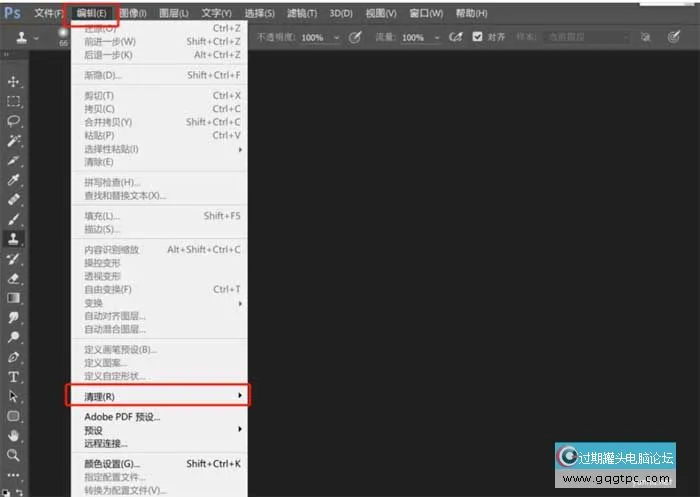Image resolution: width=700 pixels, height=497 pixels.
Task: Select the Rectangular Marquee tool
Action: point(14,101)
